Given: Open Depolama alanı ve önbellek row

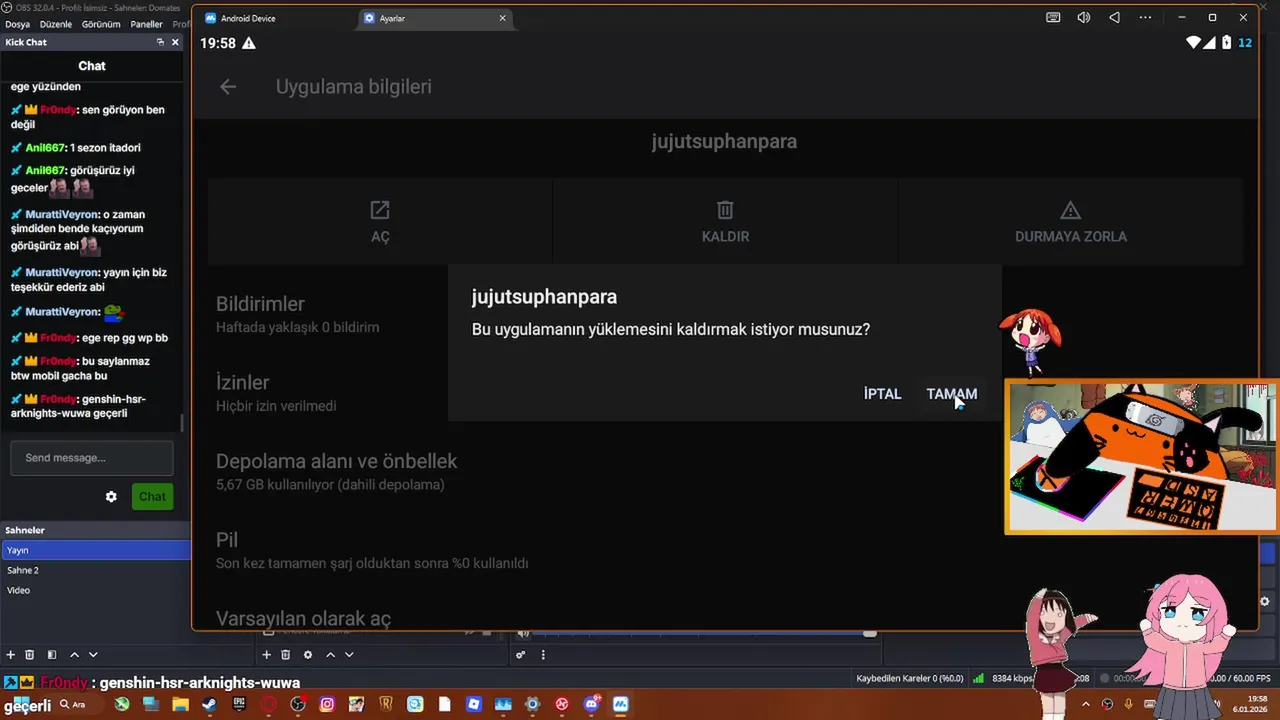Looking at the screenshot, I should (x=725, y=472).
